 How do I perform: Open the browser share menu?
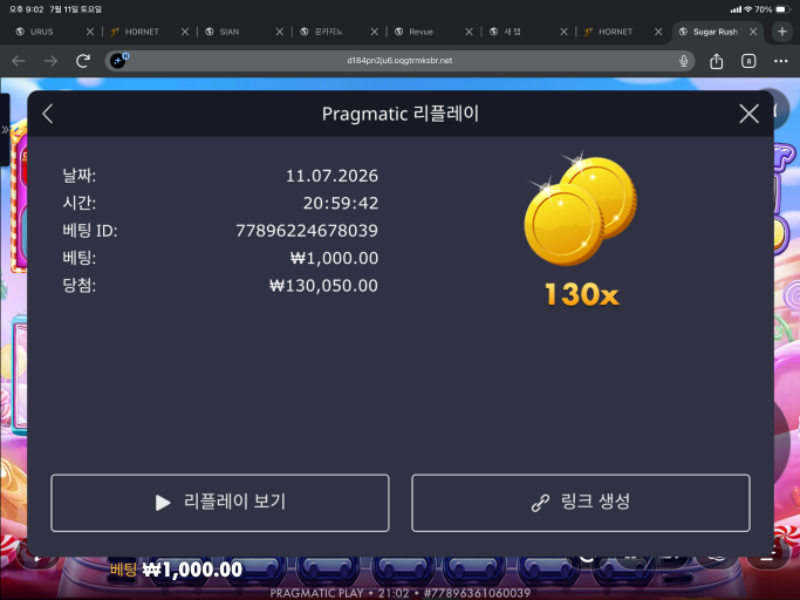pyautogui.click(x=716, y=61)
